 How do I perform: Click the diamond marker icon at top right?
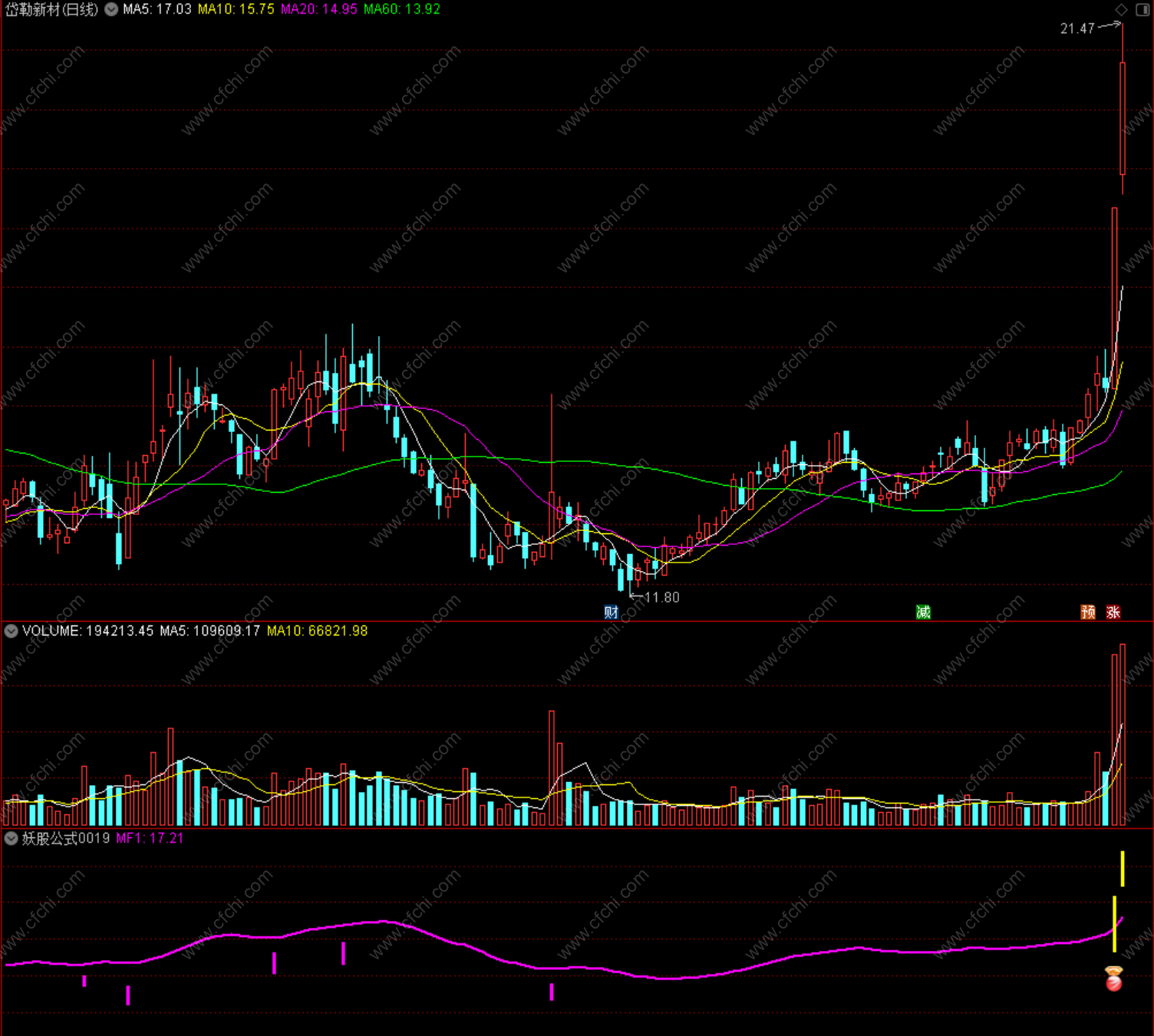pyautogui.click(x=1122, y=9)
